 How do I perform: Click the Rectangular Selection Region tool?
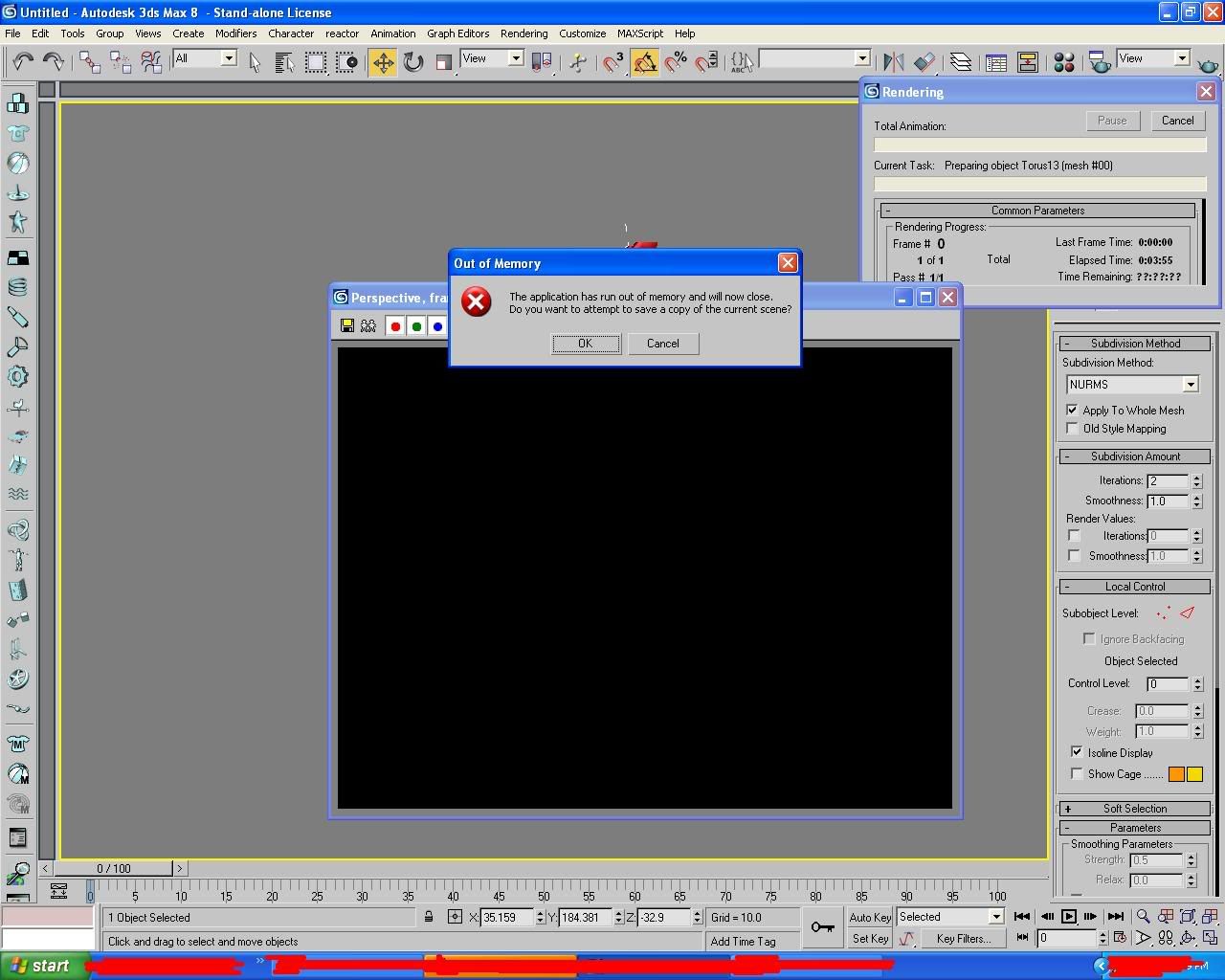pyautogui.click(x=315, y=62)
